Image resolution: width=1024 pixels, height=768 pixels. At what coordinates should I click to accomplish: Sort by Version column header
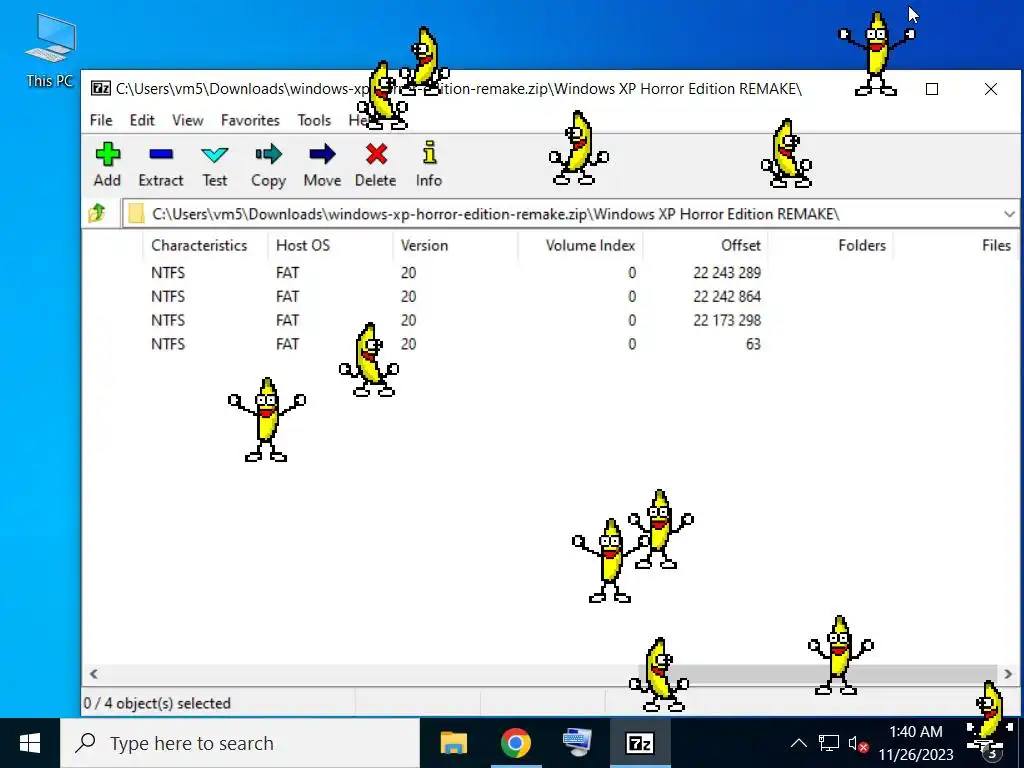click(455, 246)
